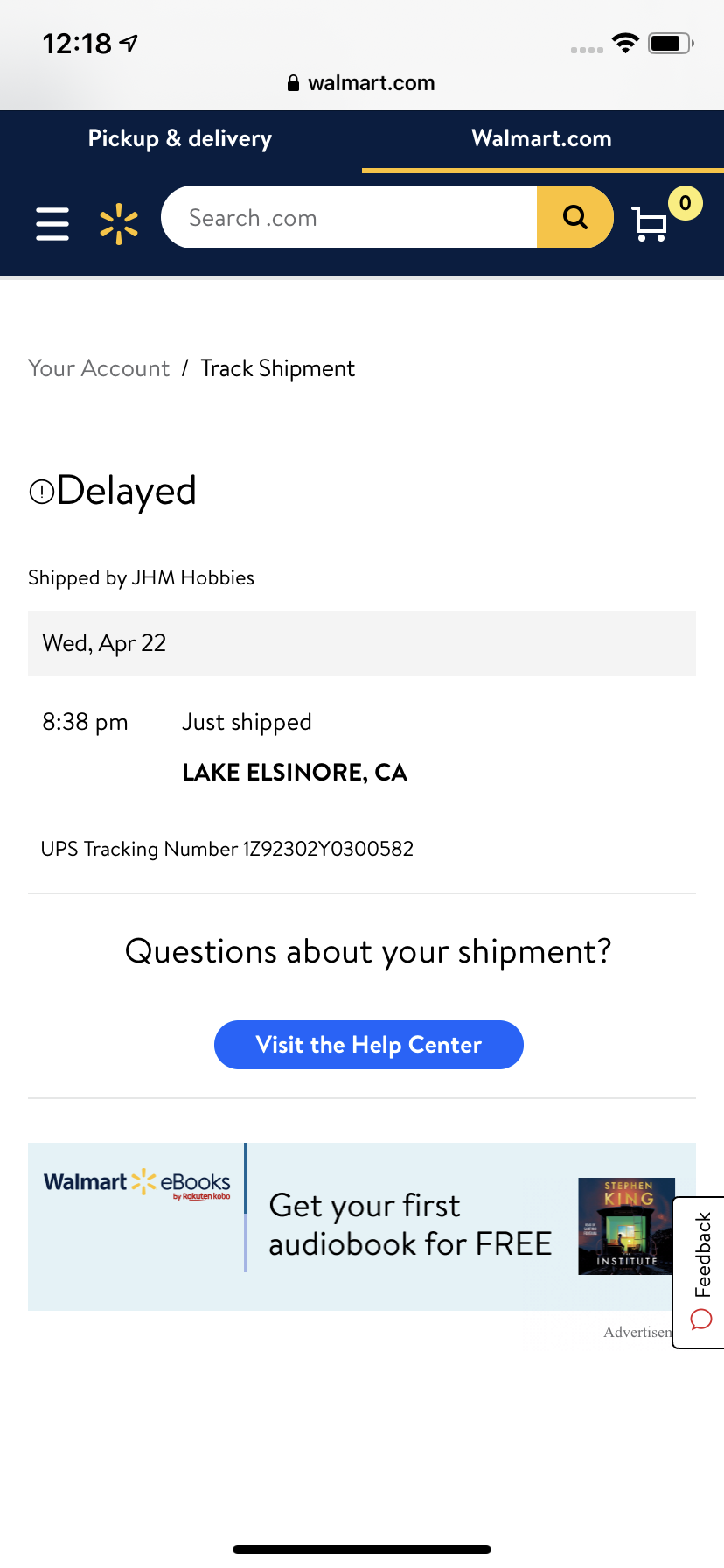Viewport: 724px width, 1568px height.
Task: Tap the lock icon beside walmart.com
Action: (x=294, y=83)
